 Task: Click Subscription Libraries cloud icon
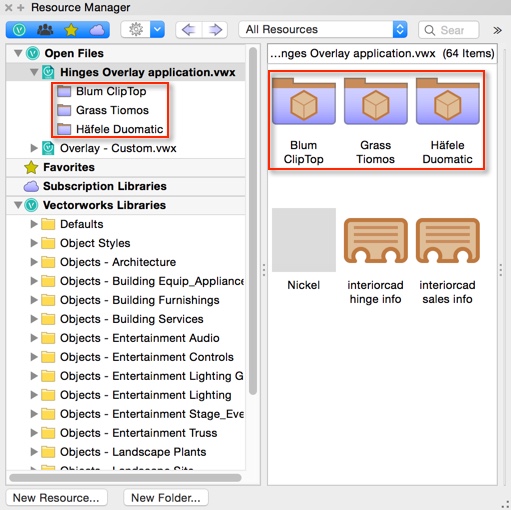point(31,186)
